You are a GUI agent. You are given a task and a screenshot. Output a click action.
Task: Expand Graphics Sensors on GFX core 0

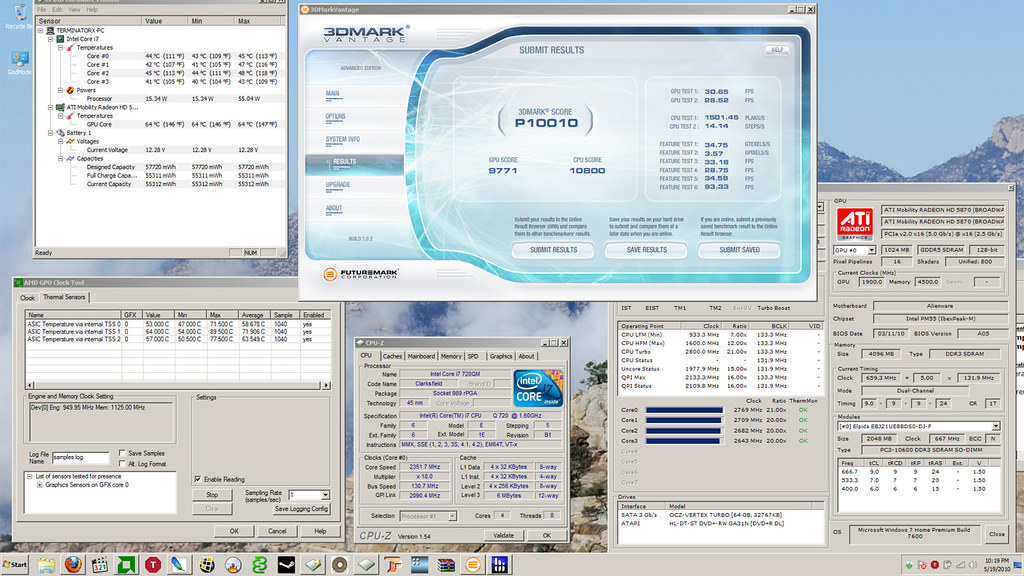40,485
